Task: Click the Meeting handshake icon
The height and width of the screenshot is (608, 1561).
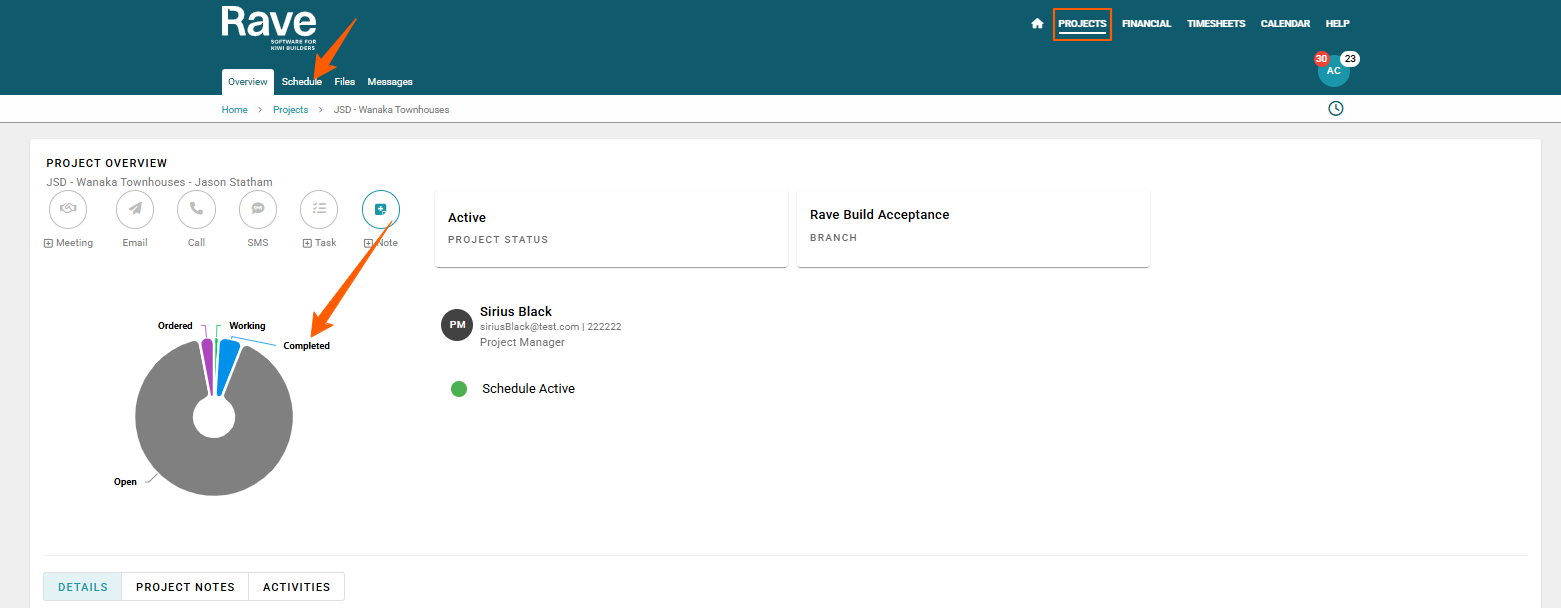Action: click(x=68, y=209)
